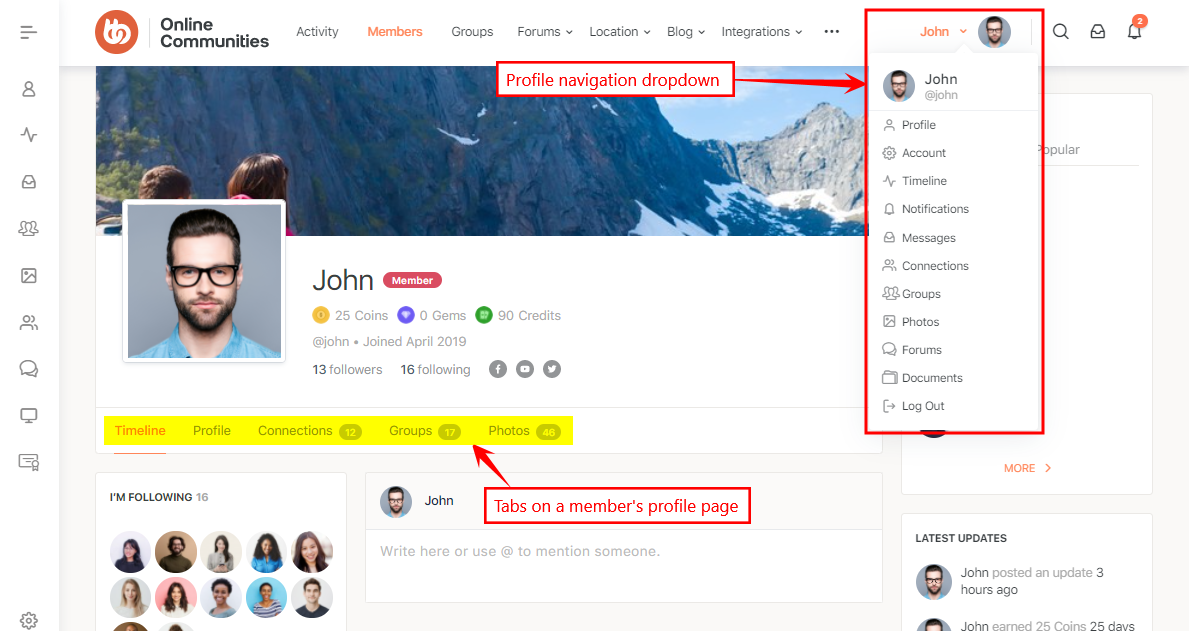Expand the Forums dropdown in top navigation
Viewport: 1189px width, 631px height.
point(545,32)
